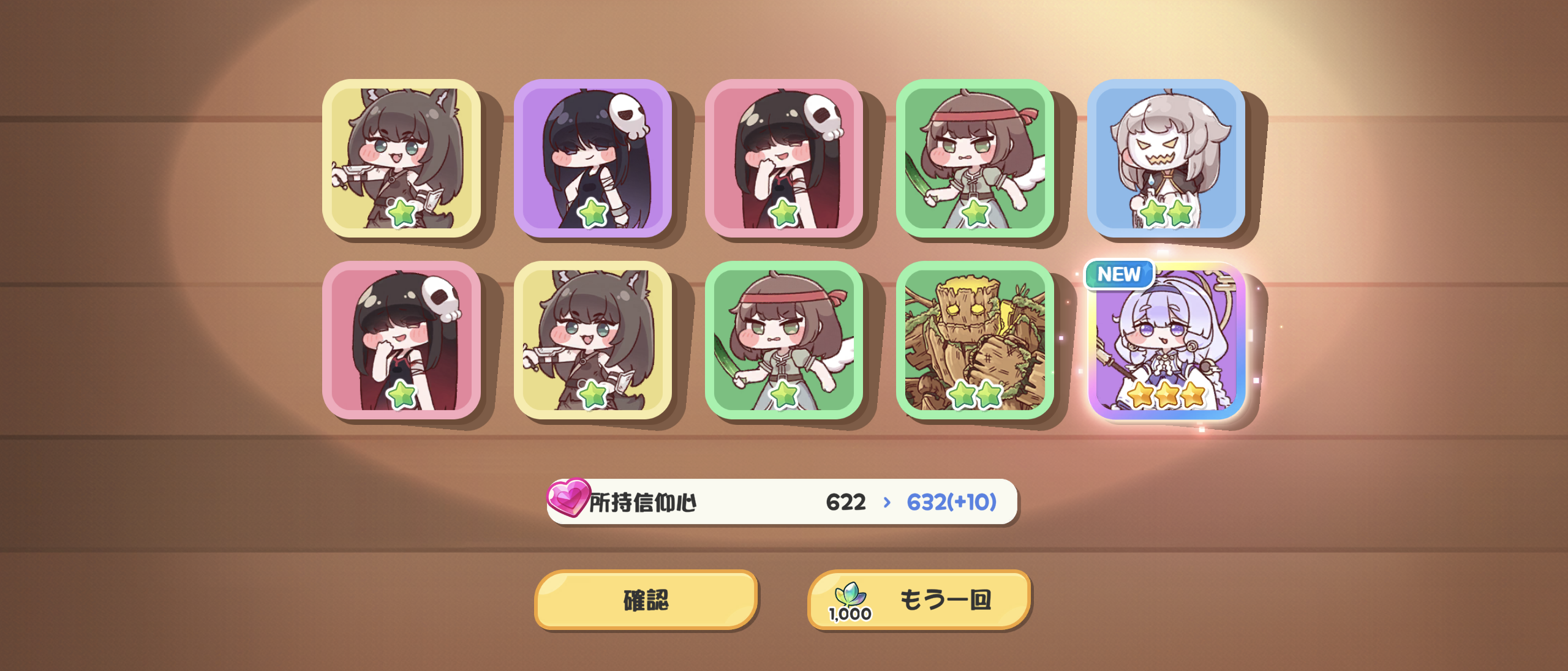View the new three-star lavender-haired girl card
Viewport: 1568px width, 671px height.
(1166, 340)
